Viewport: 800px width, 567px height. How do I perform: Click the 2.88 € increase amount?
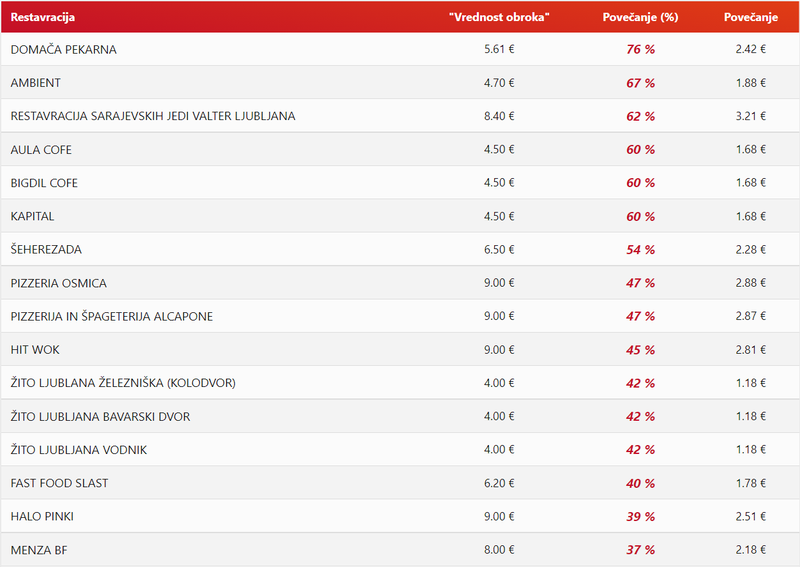pyautogui.click(x=751, y=283)
